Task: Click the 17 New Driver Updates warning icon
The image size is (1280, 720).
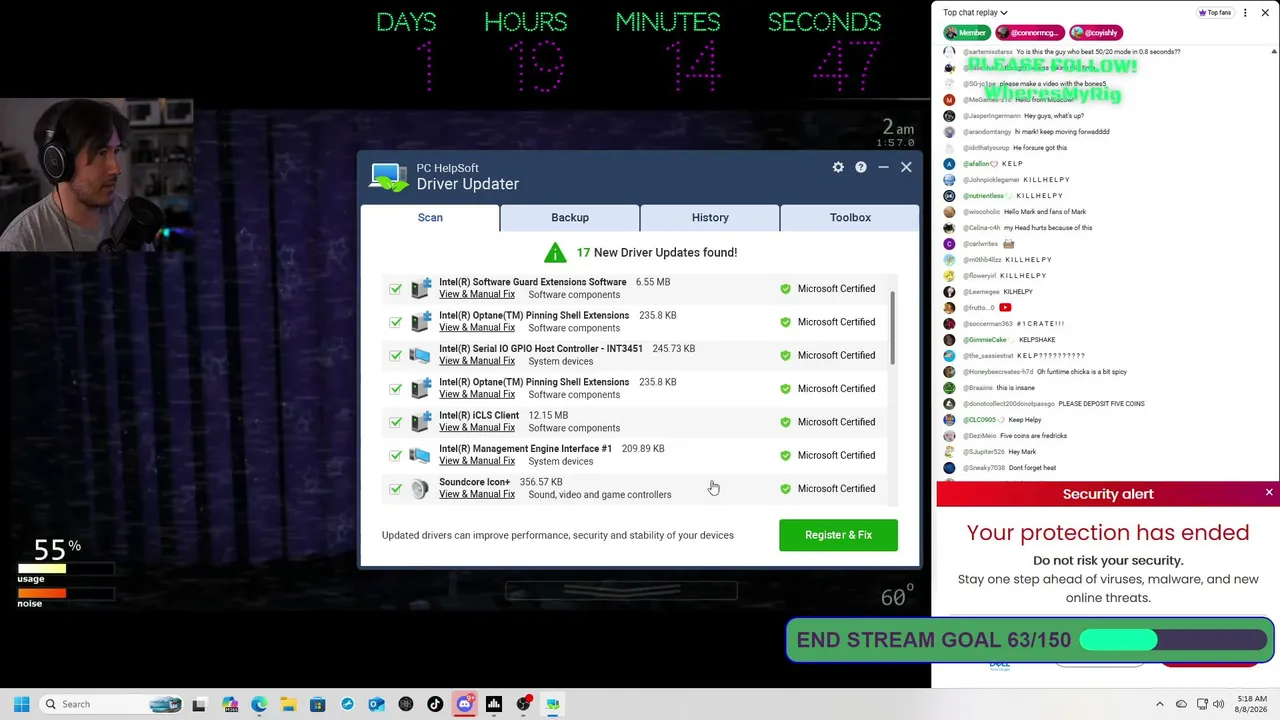Action: point(555,252)
